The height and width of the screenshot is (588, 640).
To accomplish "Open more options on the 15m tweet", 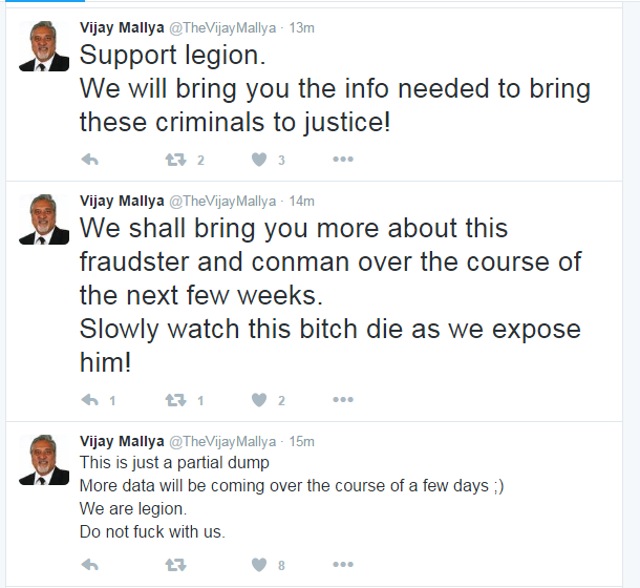I will tap(343, 564).
